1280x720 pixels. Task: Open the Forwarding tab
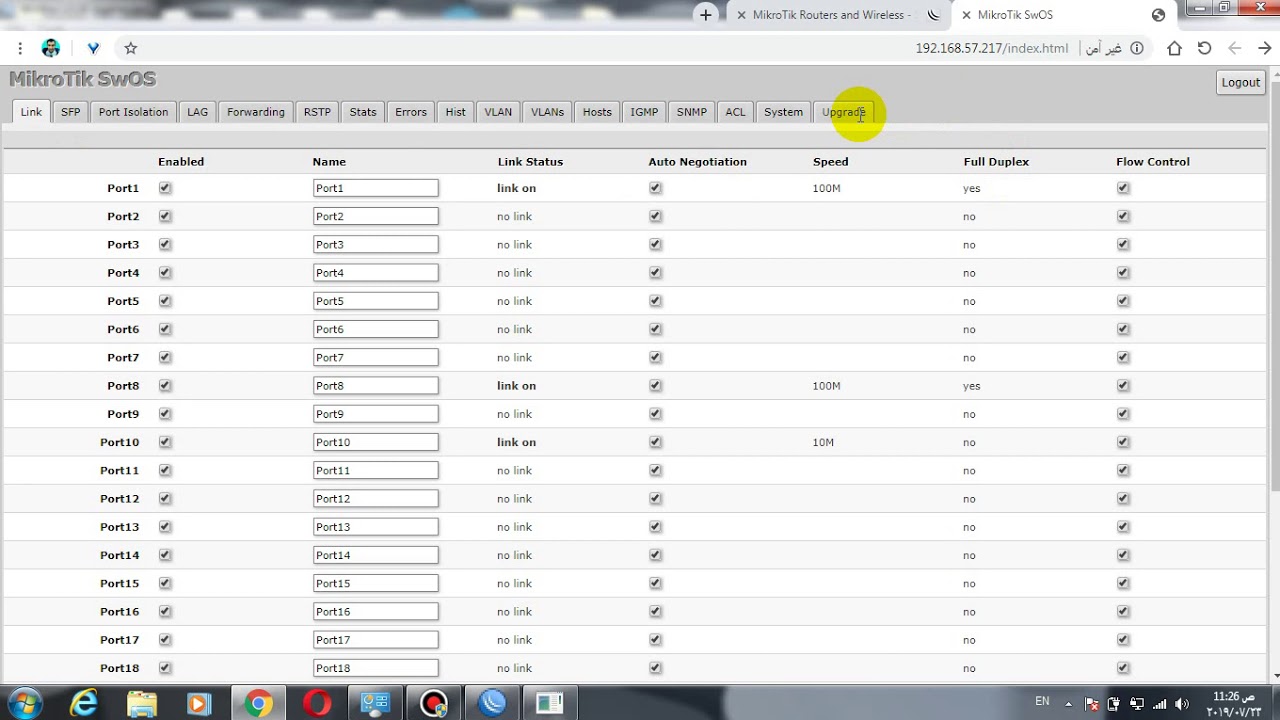256,112
